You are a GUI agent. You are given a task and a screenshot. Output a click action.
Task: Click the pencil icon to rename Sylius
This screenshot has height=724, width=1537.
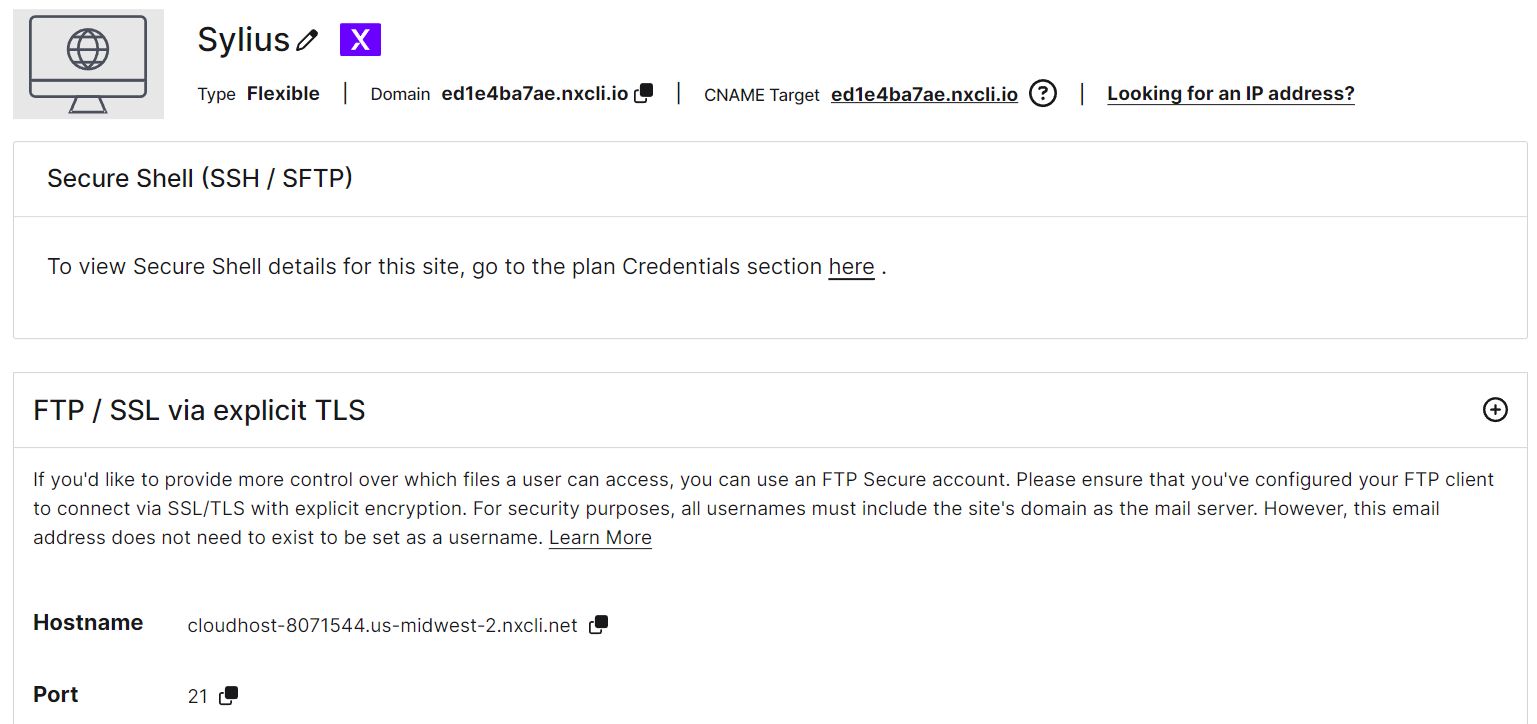coord(309,38)
